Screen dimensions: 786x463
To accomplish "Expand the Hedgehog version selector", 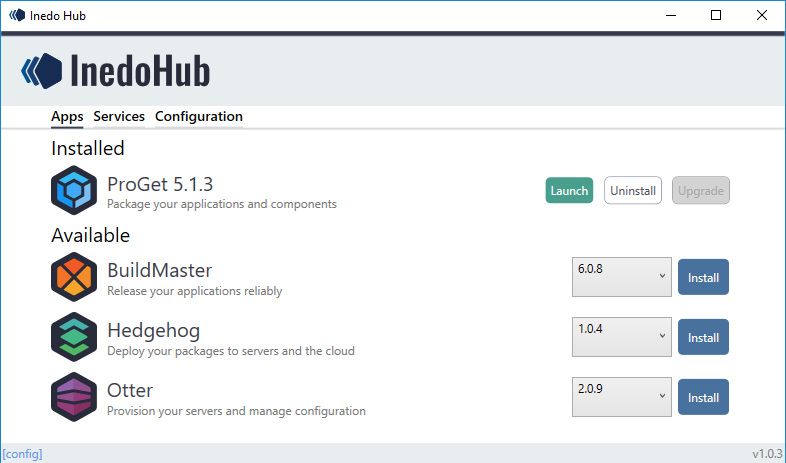I will [x=621, y=337].
